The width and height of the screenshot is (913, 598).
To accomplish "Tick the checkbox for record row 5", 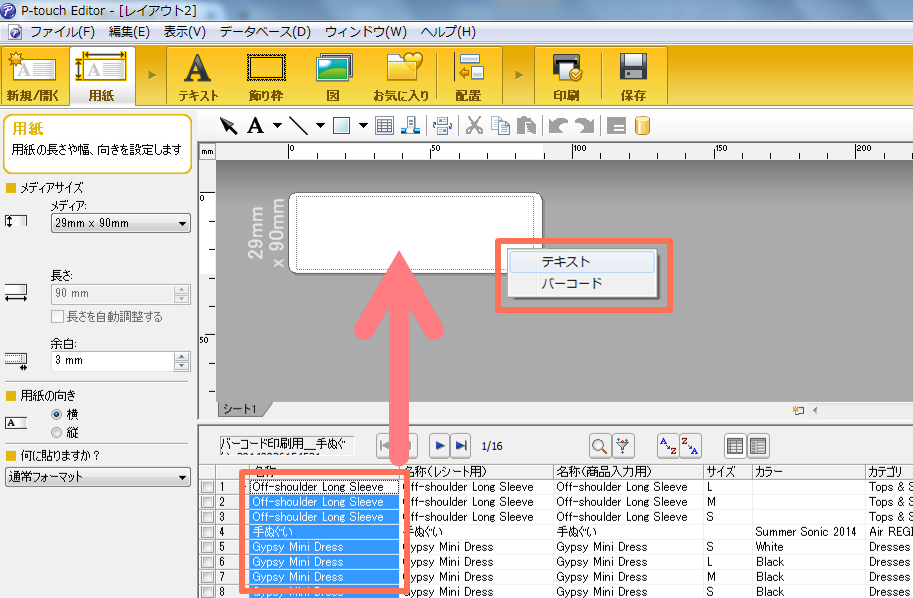I will (207, 547).
